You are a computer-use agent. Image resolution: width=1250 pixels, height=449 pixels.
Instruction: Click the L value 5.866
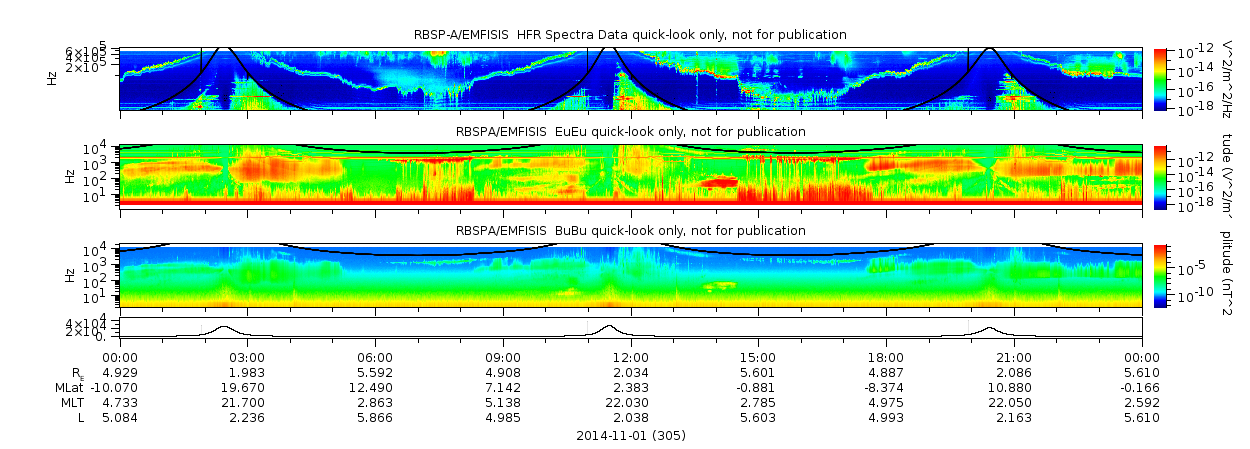tap(375, 418)
